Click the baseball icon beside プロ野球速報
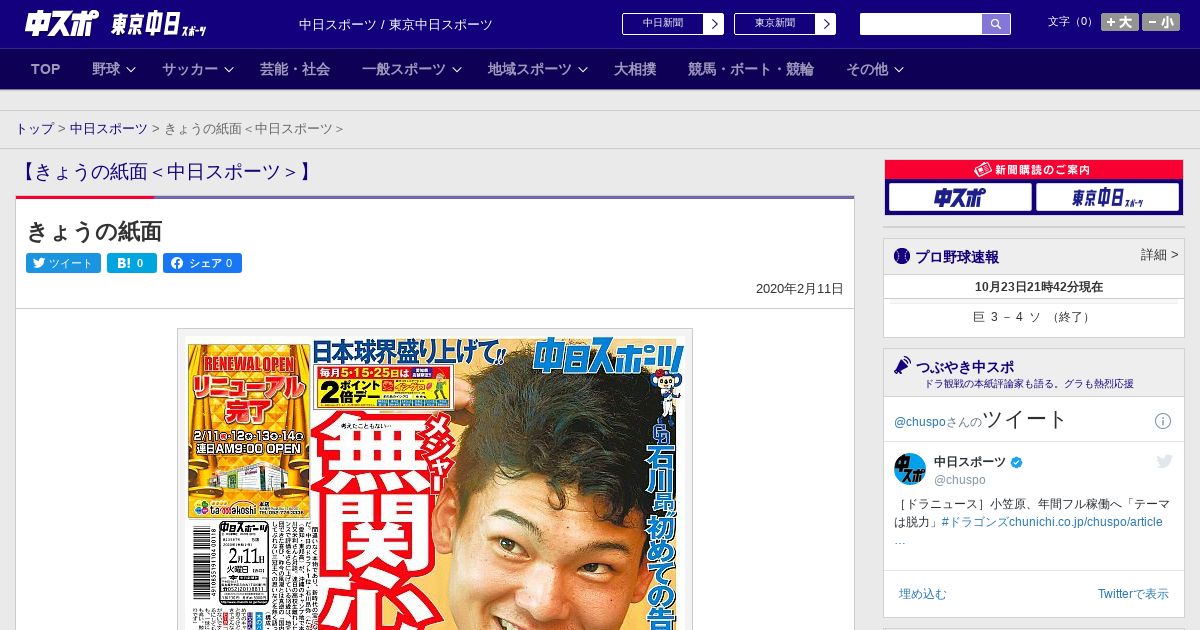This screenshot has width=1200, height=630. 902,256
